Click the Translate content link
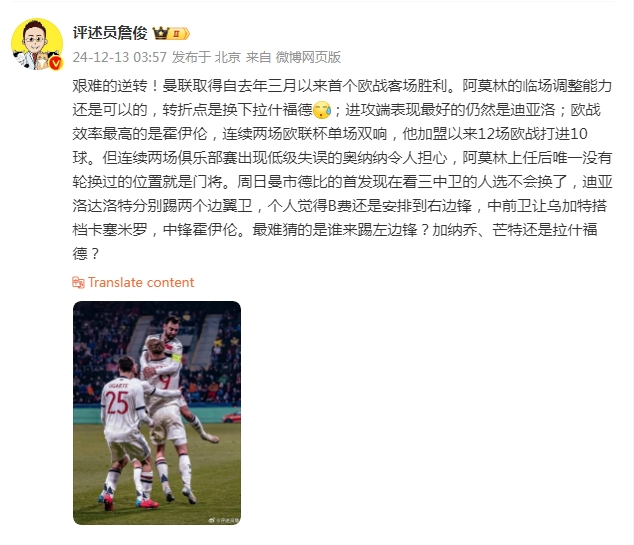 (141, 282)
